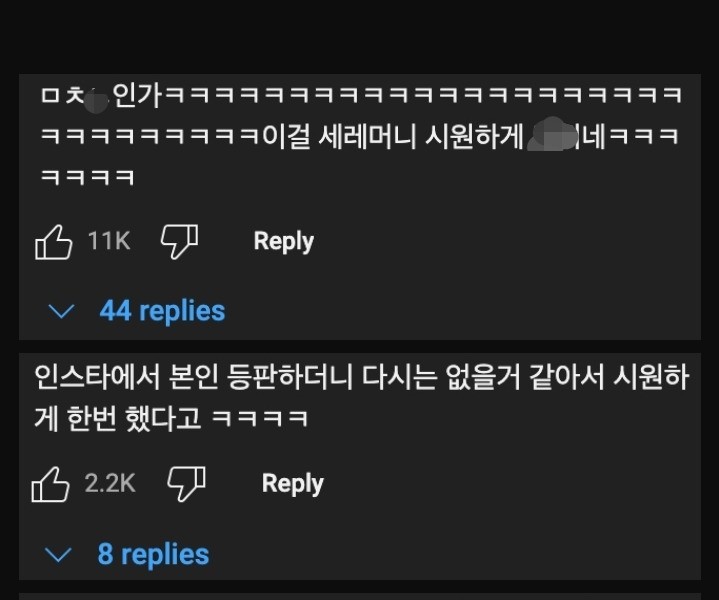Reply to the first comment

tap(283, 241)
